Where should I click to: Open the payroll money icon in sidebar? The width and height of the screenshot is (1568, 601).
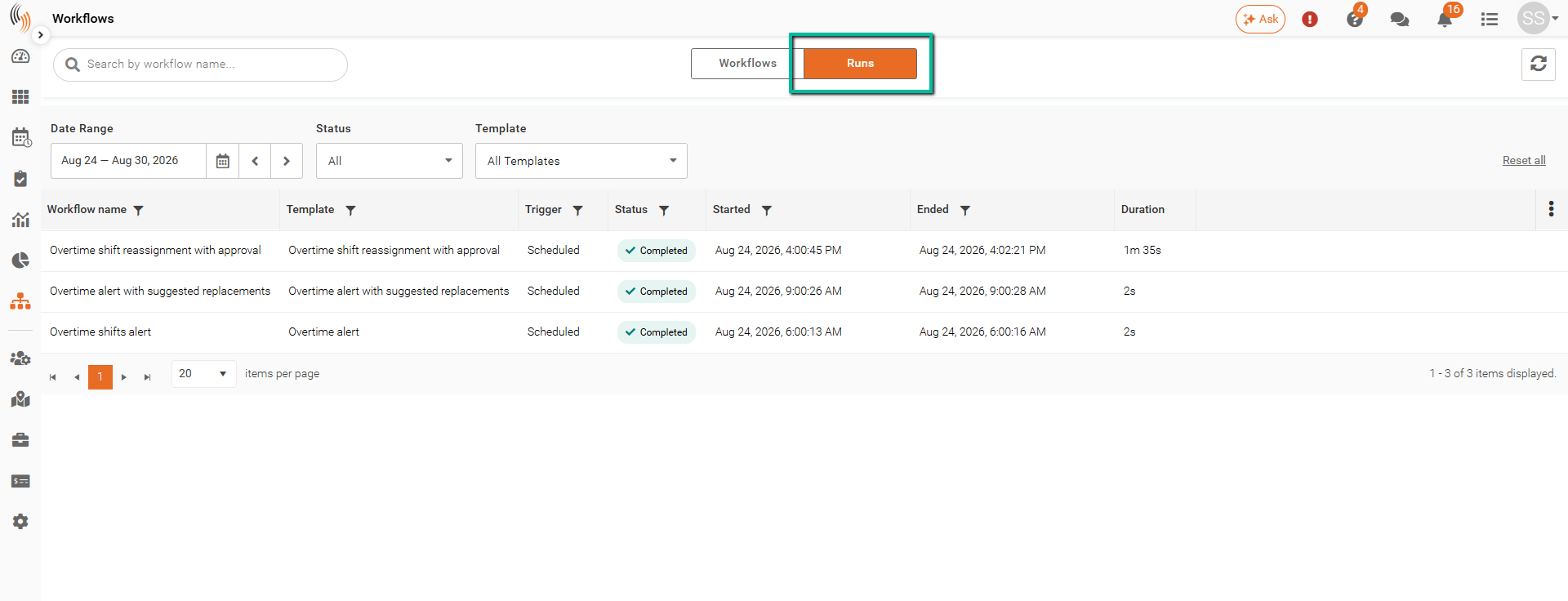click(x=20, y=481)
